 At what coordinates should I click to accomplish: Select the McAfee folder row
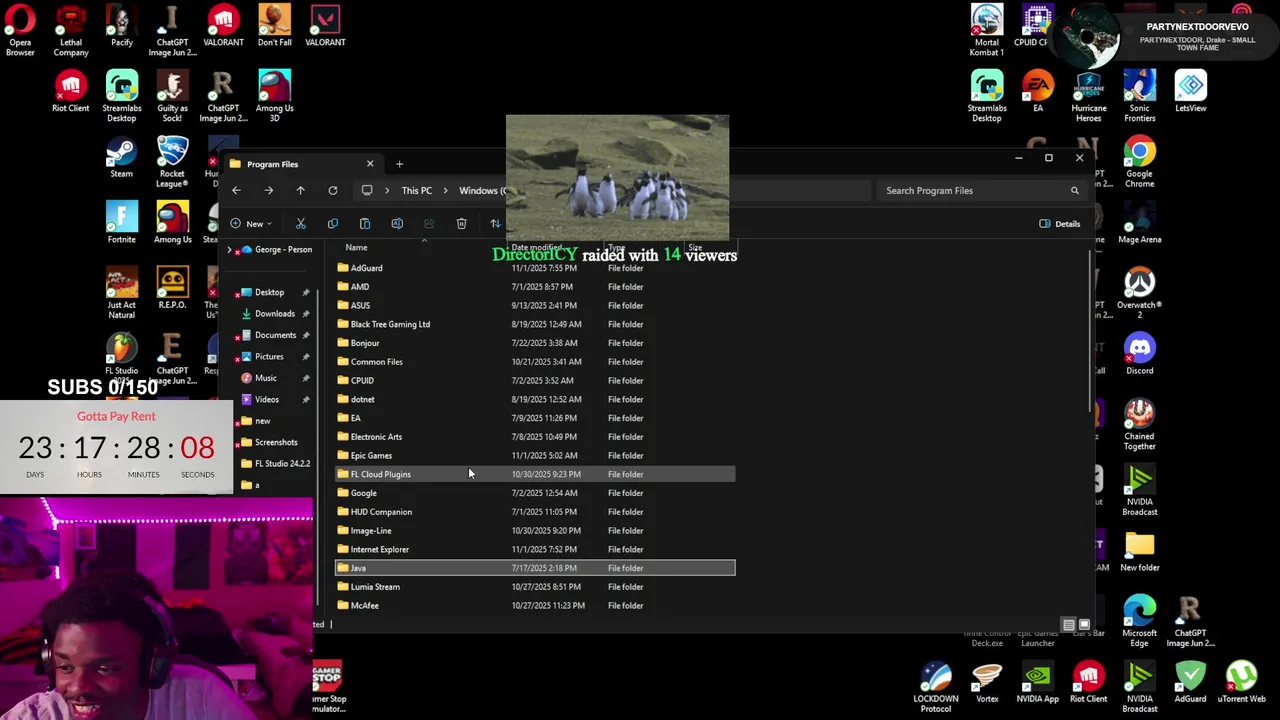click(535, 606)
